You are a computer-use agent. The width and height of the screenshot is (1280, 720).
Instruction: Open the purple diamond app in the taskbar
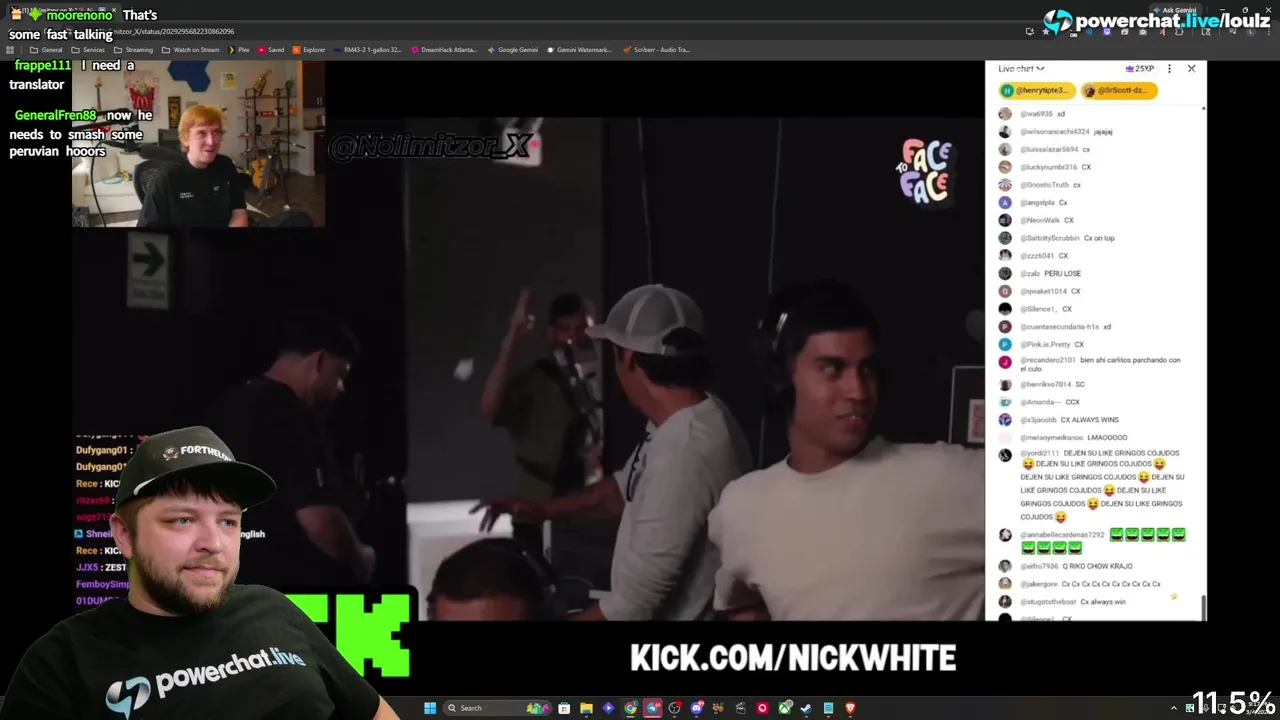coord(608,708)
